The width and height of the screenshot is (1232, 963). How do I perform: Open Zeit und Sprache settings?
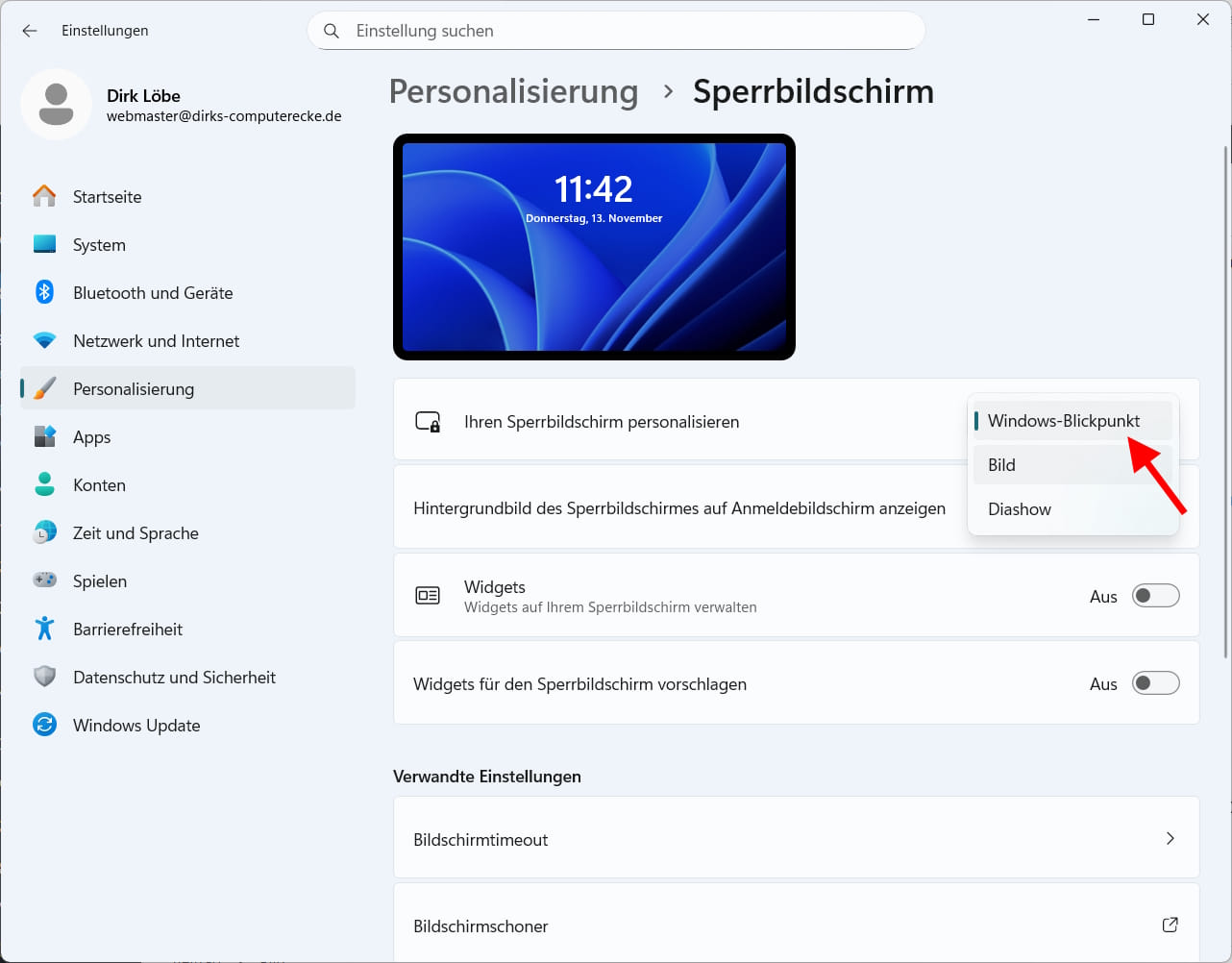point(187,532)
